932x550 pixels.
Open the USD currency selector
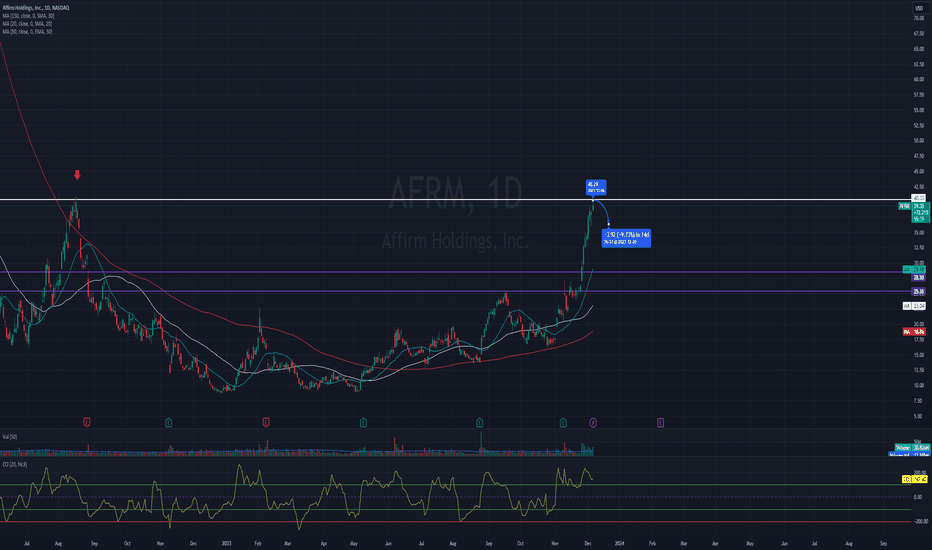[919, 8]
